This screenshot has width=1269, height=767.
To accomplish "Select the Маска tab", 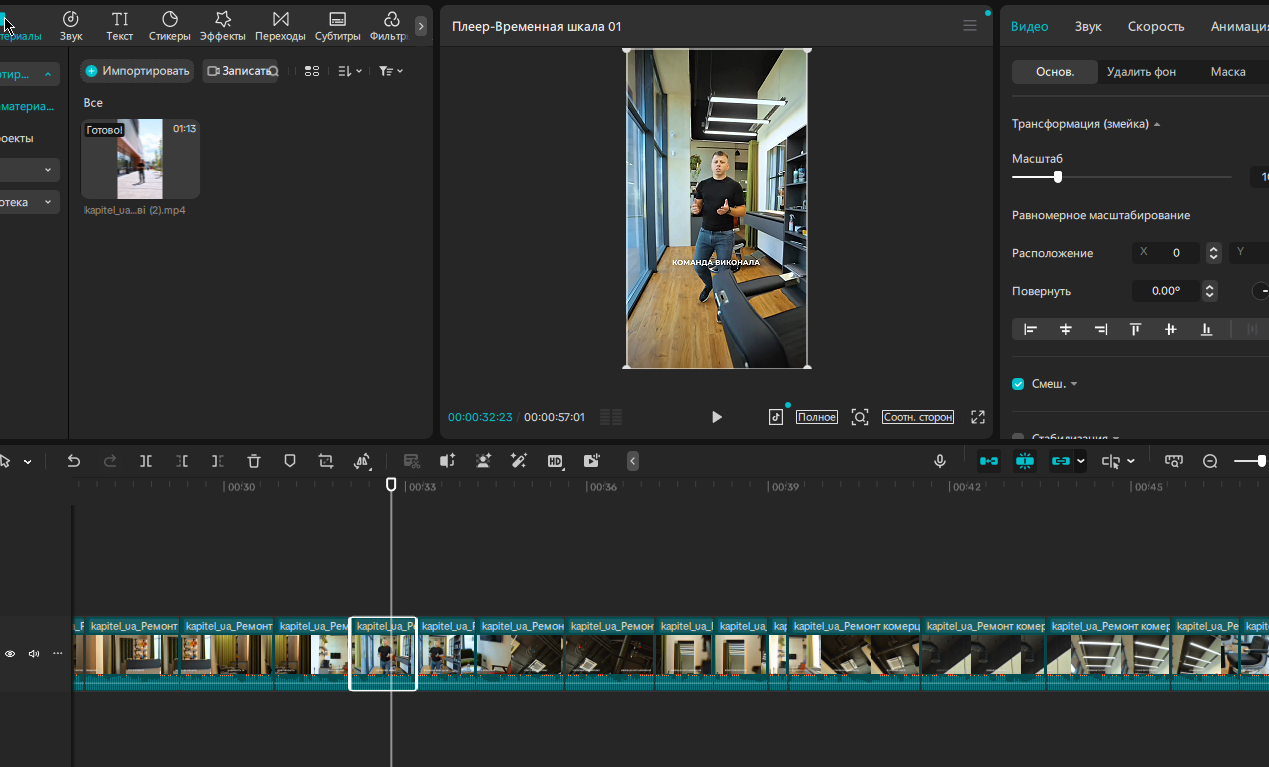I will tap(1228, 72).
